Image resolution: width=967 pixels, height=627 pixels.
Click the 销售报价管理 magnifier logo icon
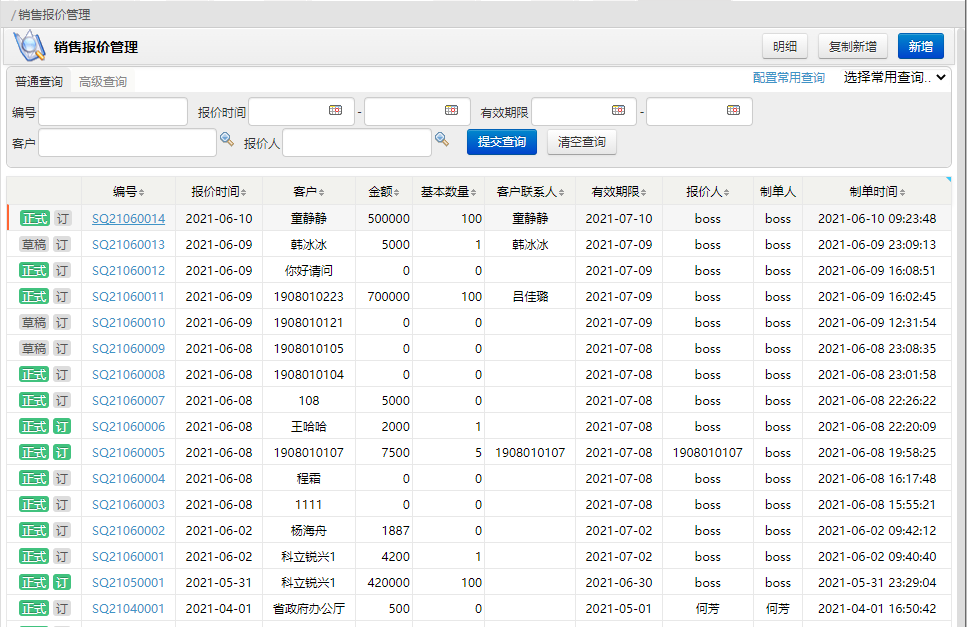pyautogui.click(x=30, y=46)
